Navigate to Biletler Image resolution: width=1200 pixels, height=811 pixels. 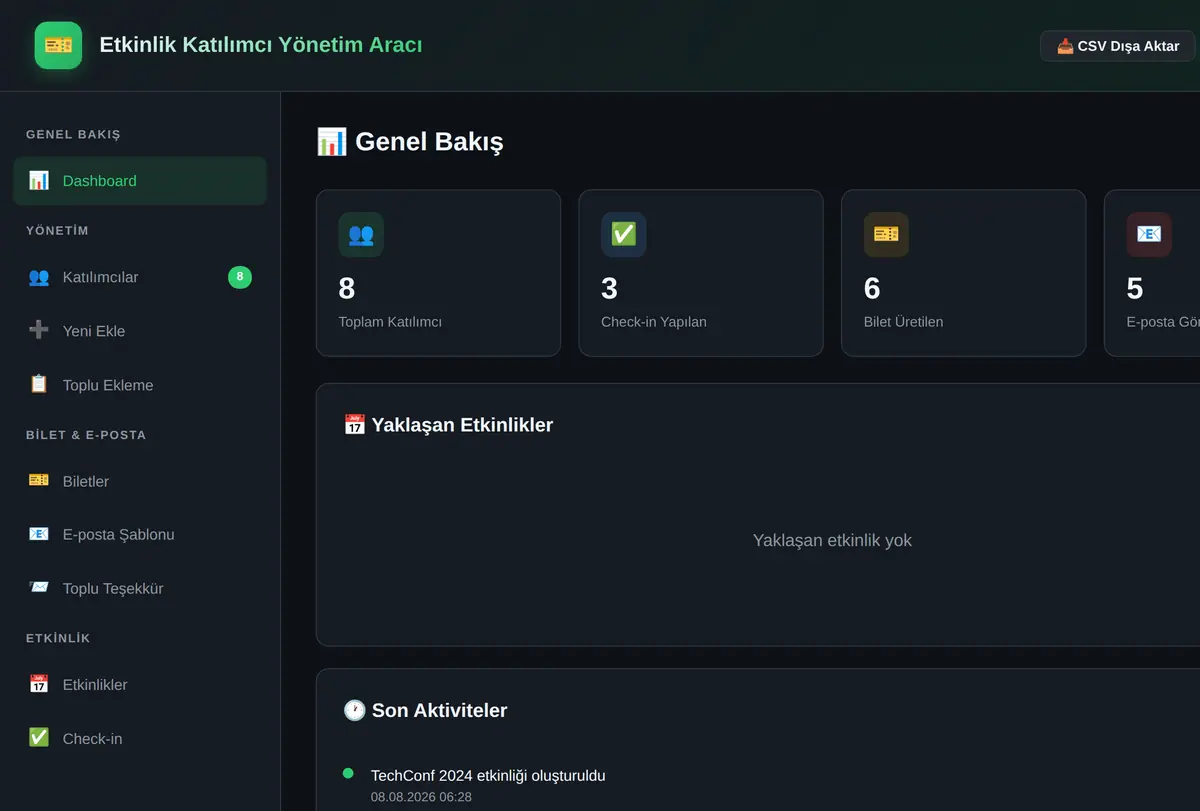[140, 481]
